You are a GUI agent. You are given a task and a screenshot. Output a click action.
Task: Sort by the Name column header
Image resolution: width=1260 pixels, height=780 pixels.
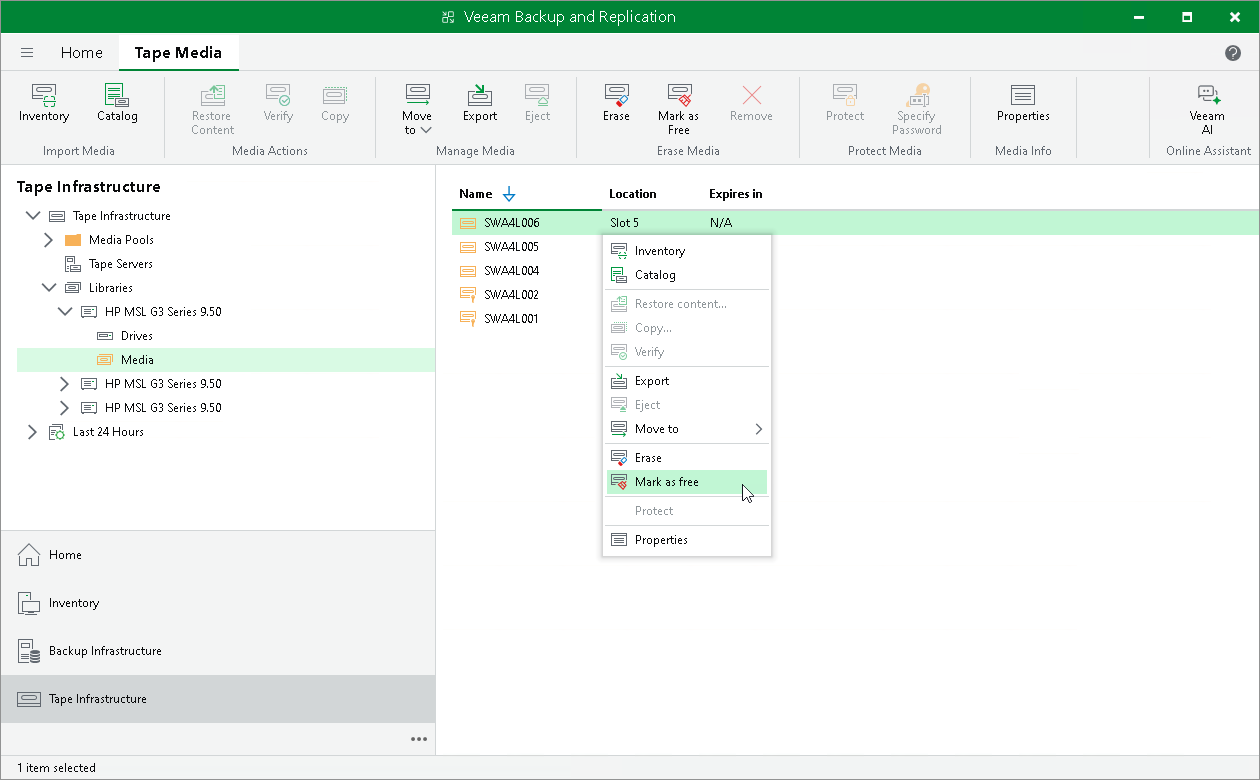coord(476,194)
